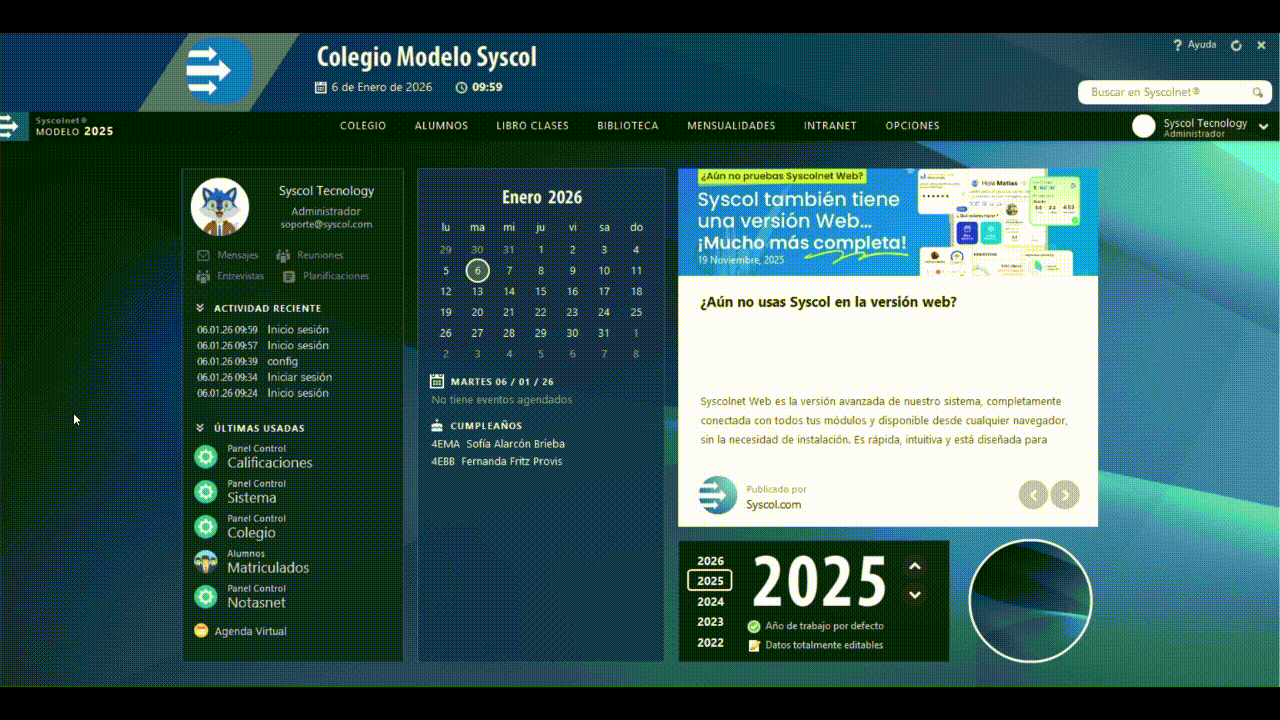Open Reuniones people icon
The image size is (1280, 720).
click(x=283, y=256)
